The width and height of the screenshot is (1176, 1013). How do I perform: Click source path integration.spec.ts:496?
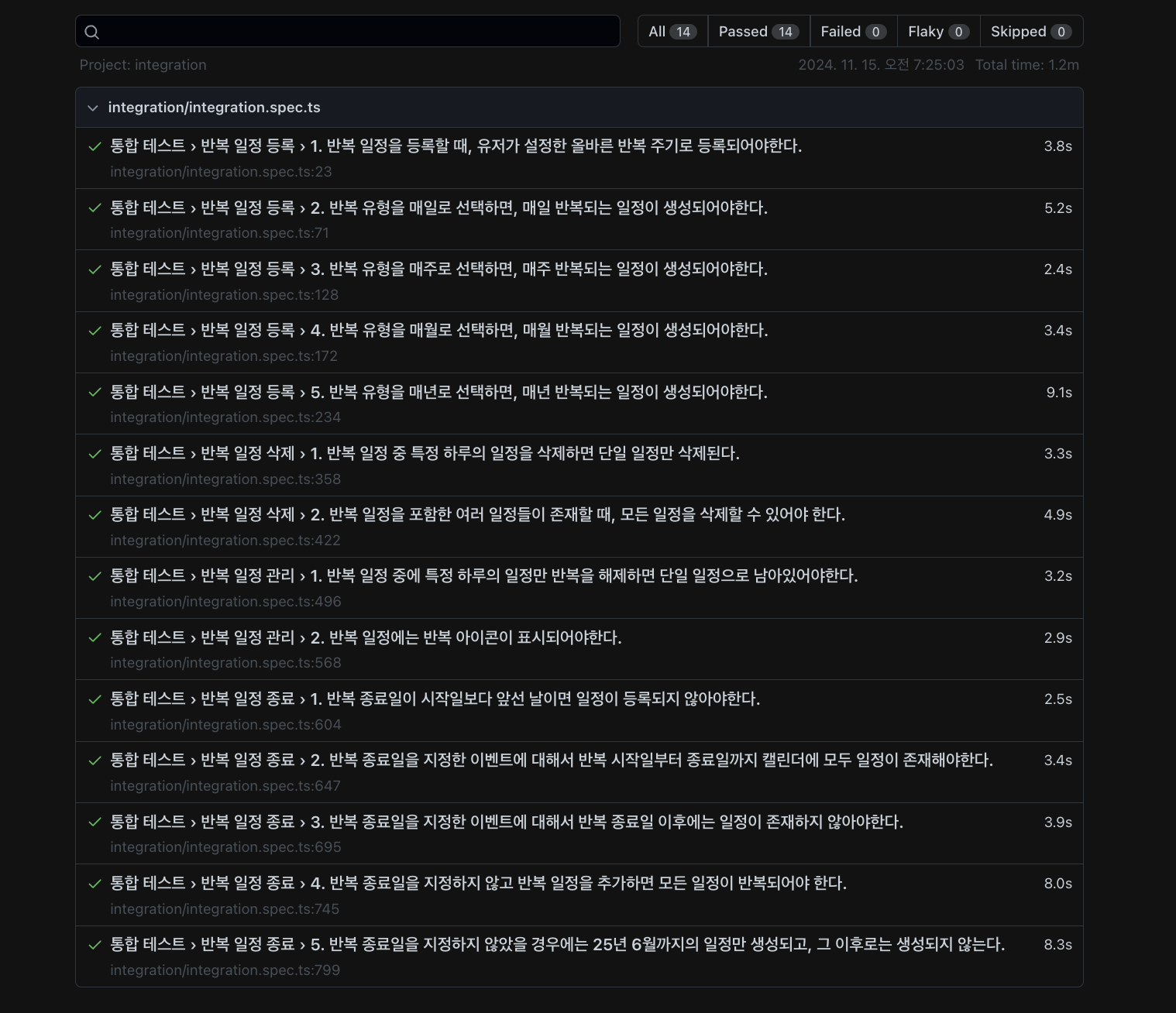(225, 602)
